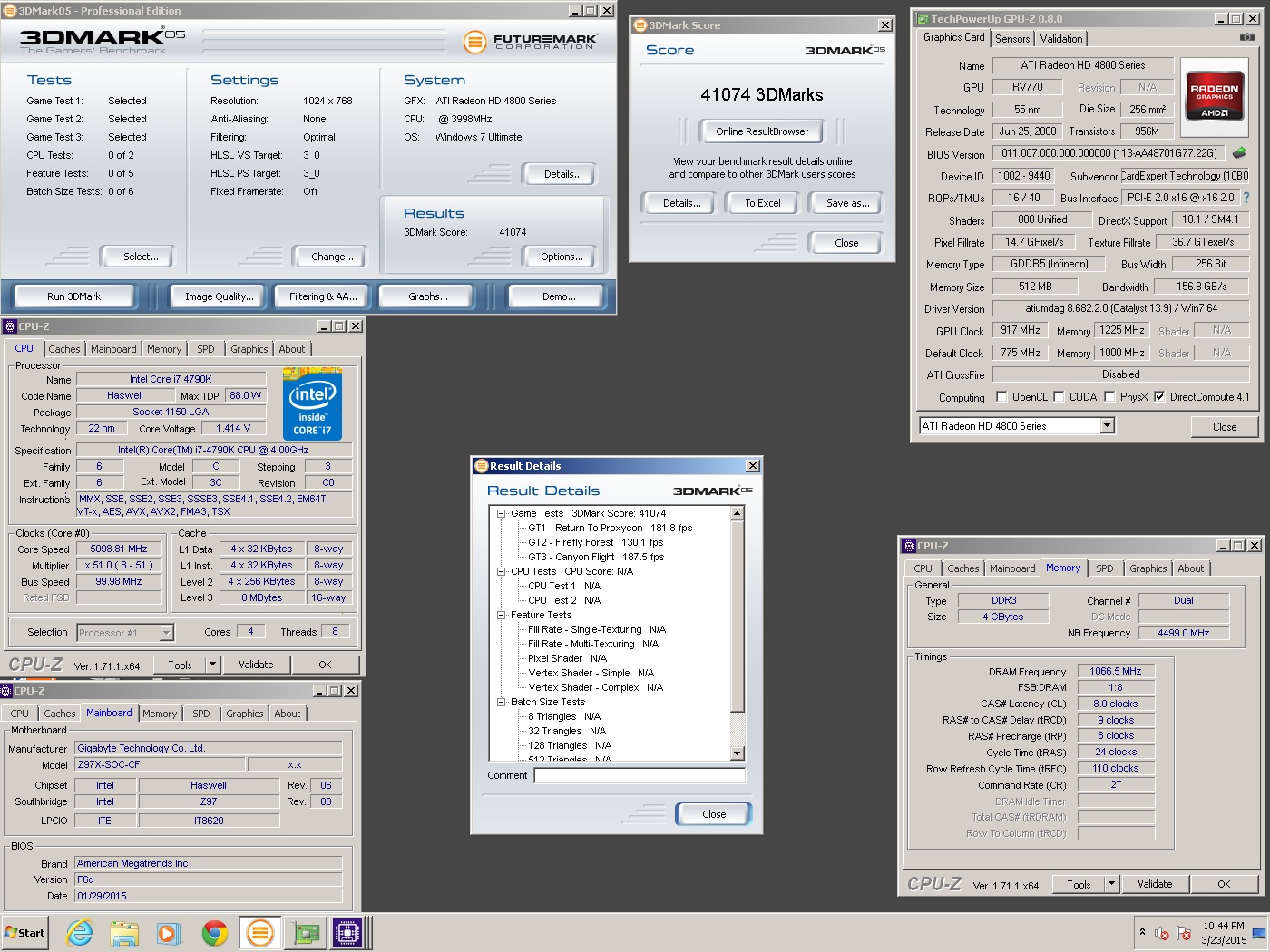This screenshot has width=1270, height=952.
Task: Open SPD tab in CPU-Z Memory window
Action: tap(1104, 568)
